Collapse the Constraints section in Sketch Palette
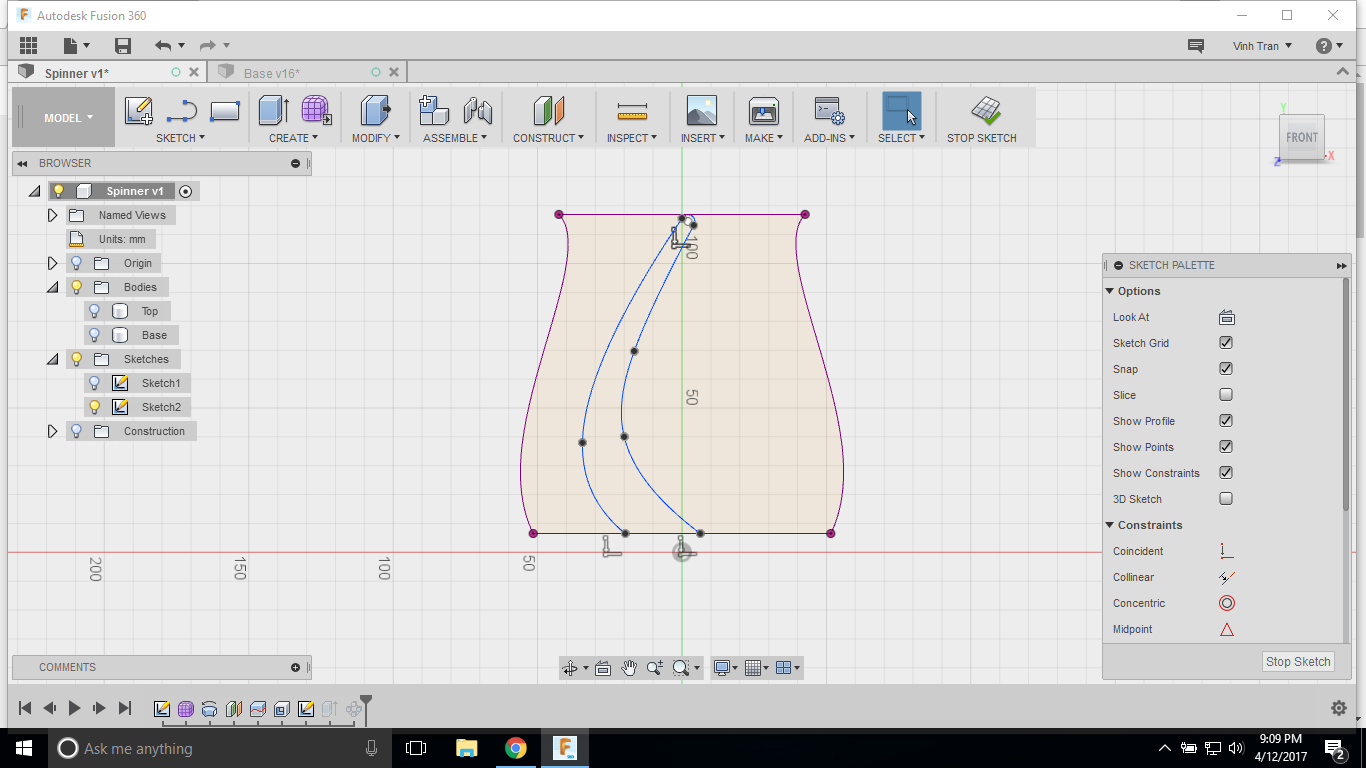The width and height of the screenshot is (1366, 768). (x=1110, y=525)
